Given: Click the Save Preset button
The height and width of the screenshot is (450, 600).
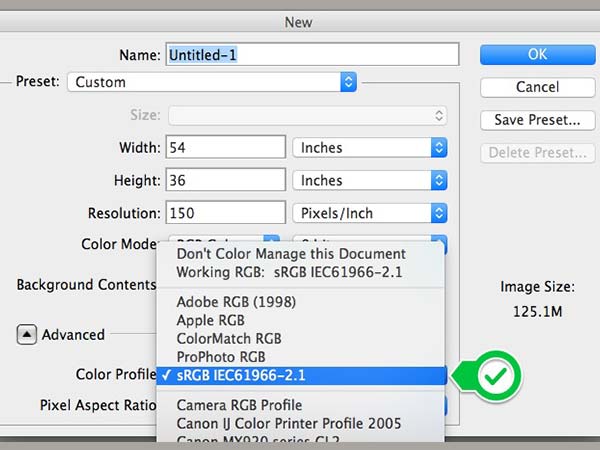Looking at the screenshot, I should (x=537, y=120).
